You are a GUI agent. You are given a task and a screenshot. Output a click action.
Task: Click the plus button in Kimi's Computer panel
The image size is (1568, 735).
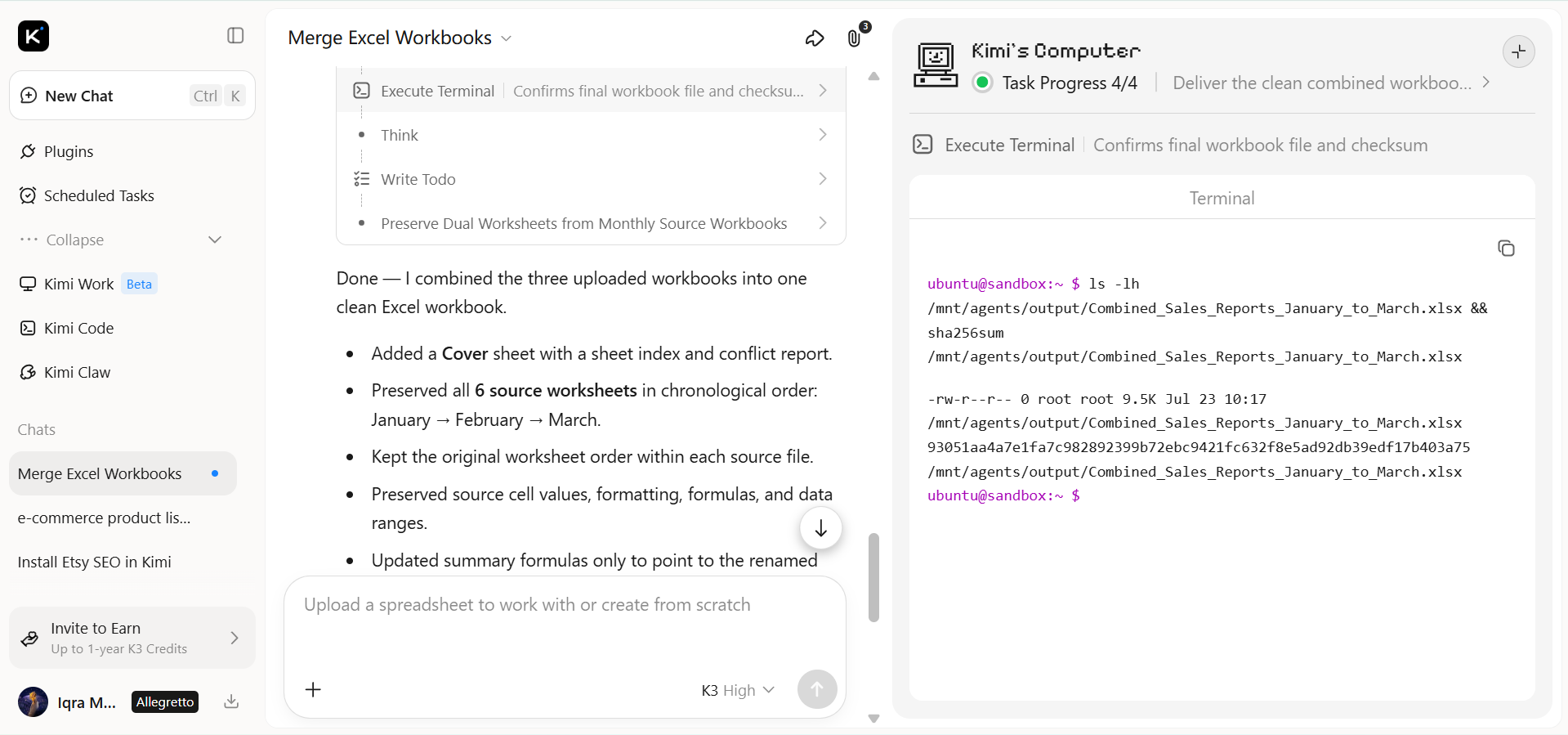(x=1518, y=52)
